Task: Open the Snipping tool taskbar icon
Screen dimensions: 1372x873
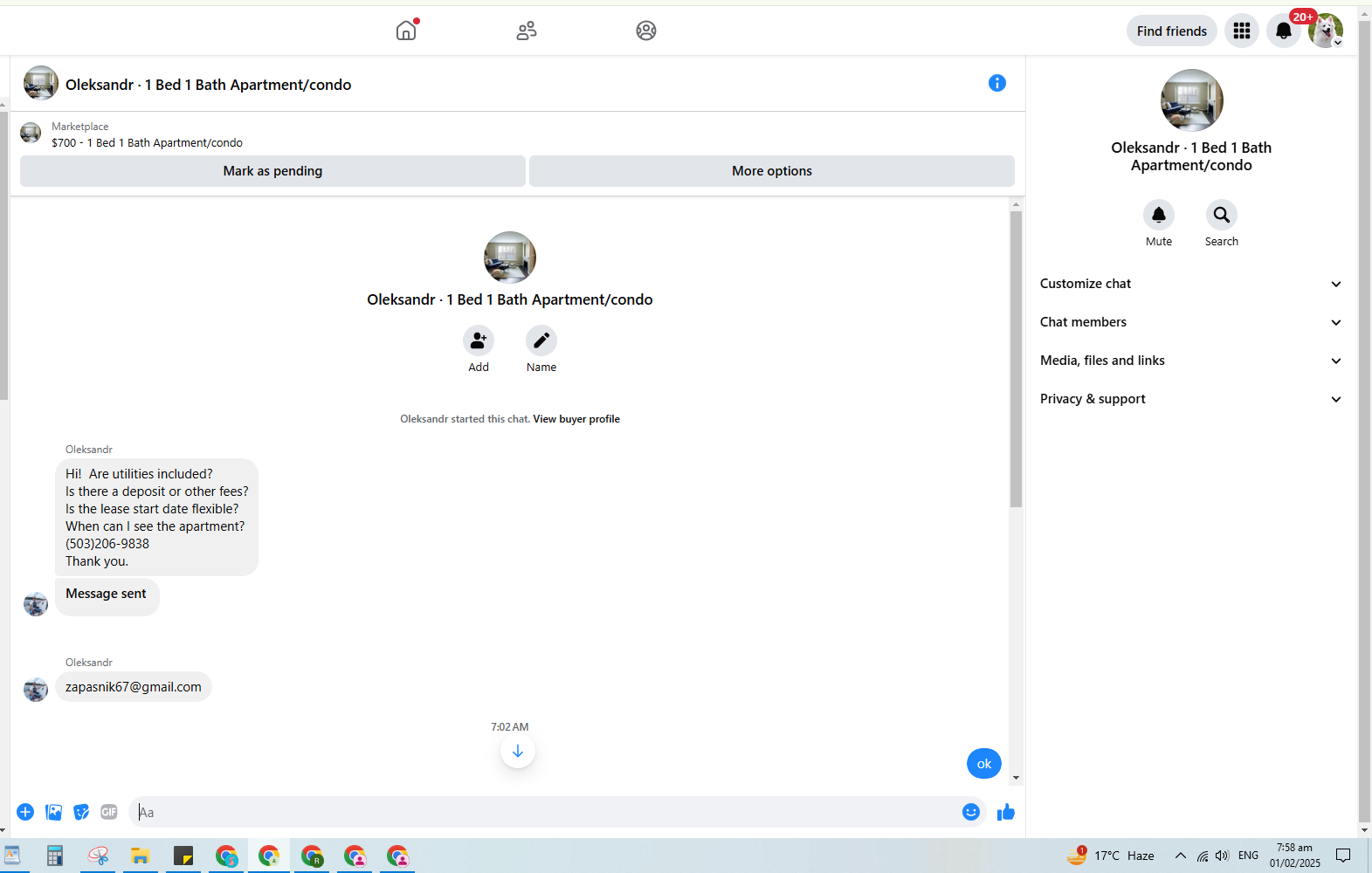Action: [98, 856]
